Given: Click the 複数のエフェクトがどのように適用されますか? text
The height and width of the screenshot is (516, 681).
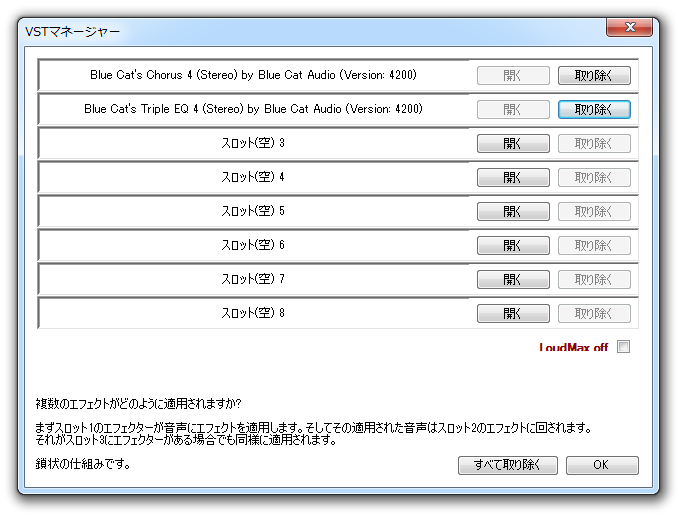Looking at the screenshot, I should [x=139, y=404].
